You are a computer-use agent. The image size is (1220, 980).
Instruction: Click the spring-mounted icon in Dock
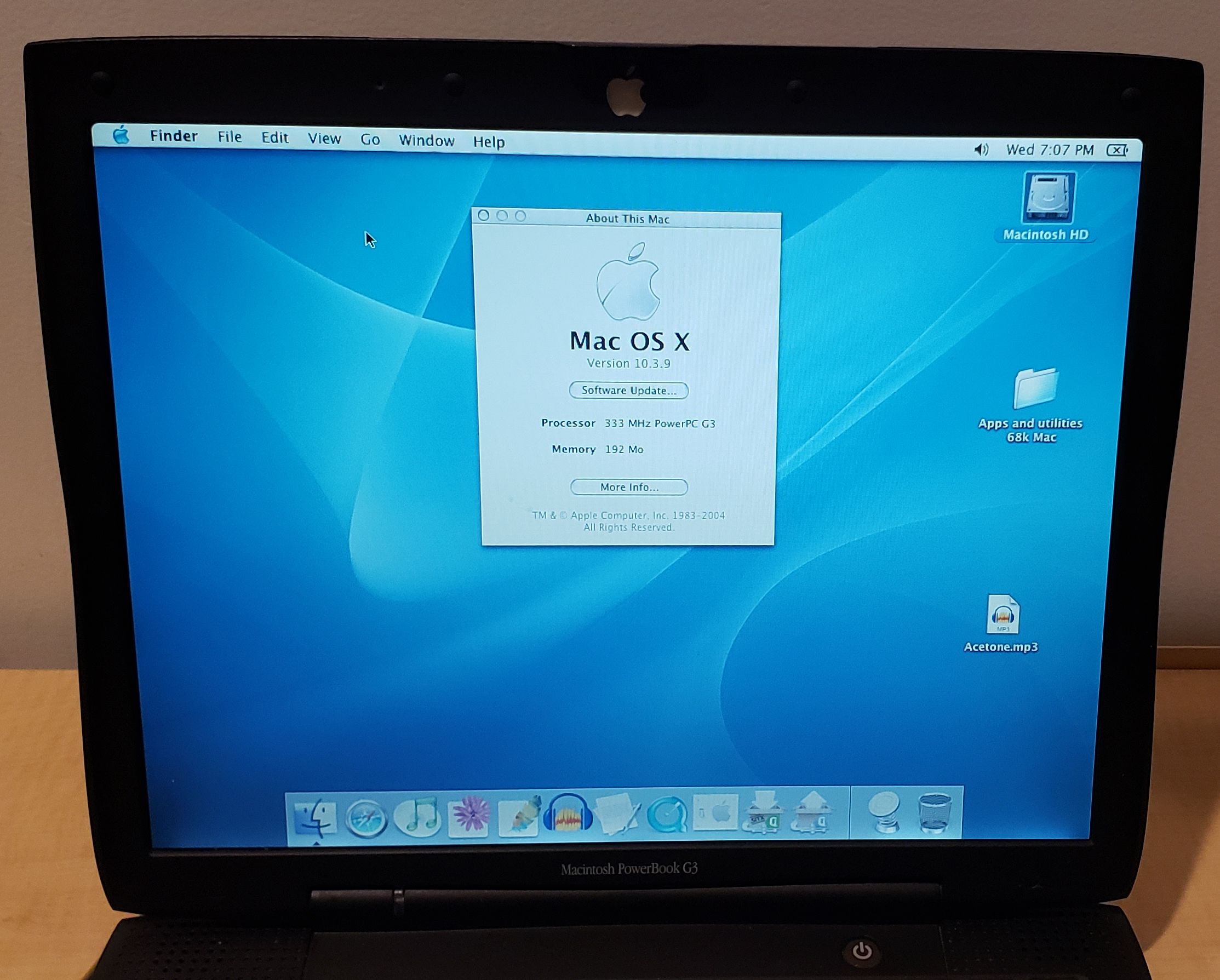(884, 811)
